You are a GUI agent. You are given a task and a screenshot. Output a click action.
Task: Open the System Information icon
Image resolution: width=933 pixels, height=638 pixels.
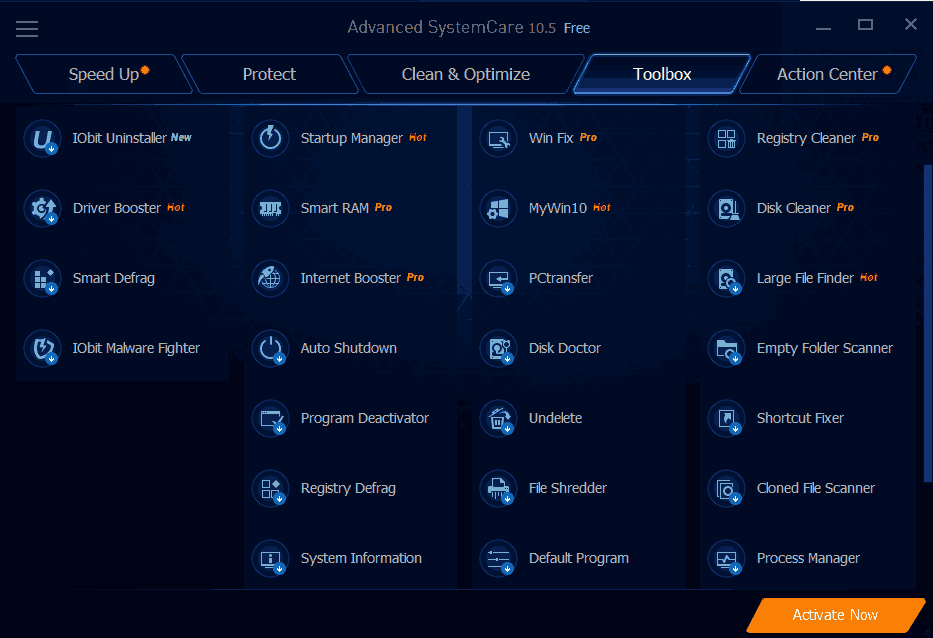click(x=271, y=558)
